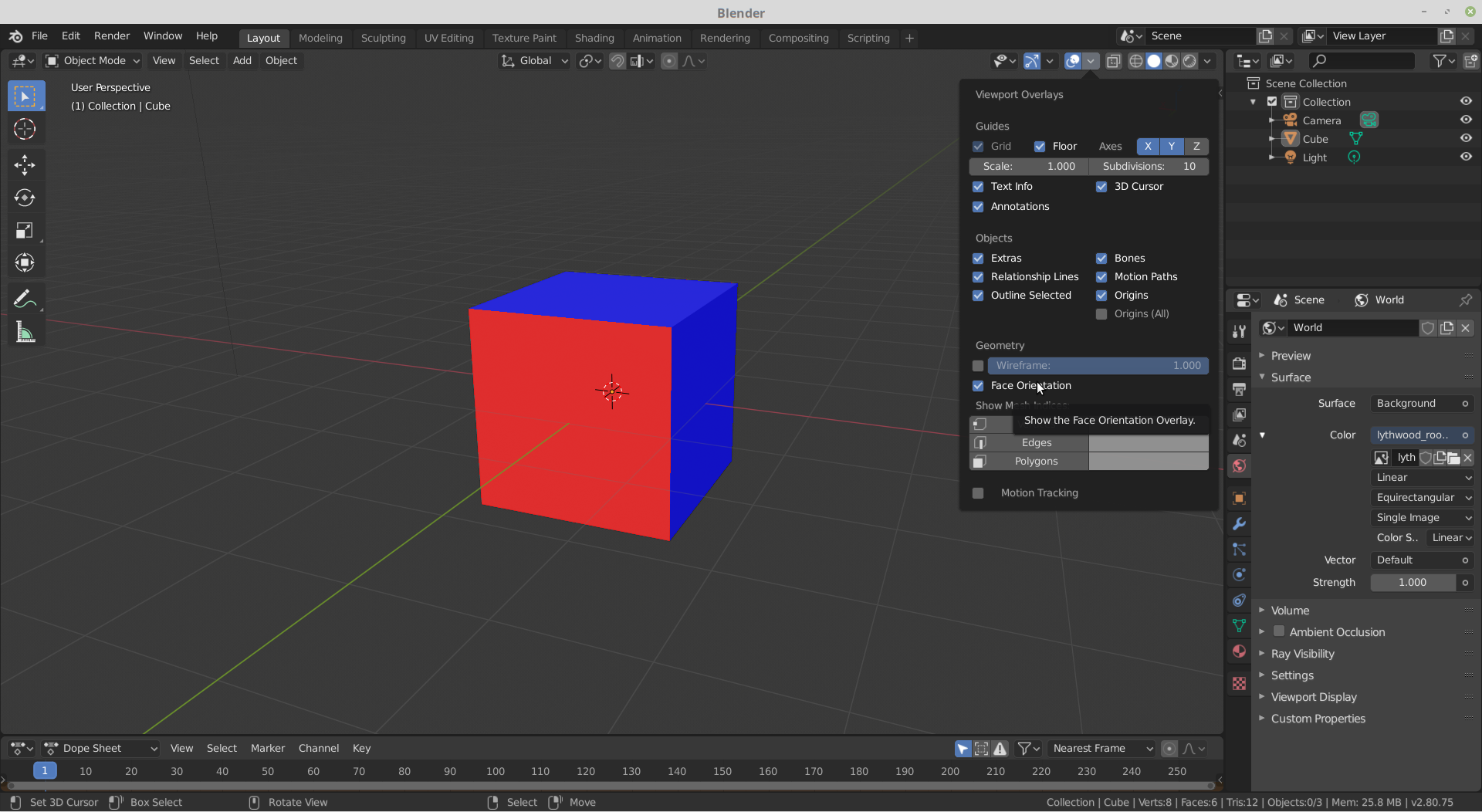
Task: Open the Physics properties tab
Action: [1239, 575]
